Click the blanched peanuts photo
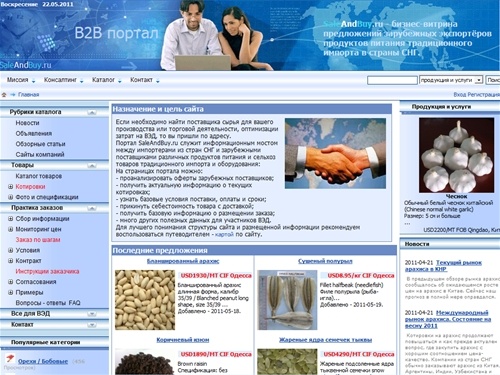This screenshot has height=375, width=500. pos(145,300)
